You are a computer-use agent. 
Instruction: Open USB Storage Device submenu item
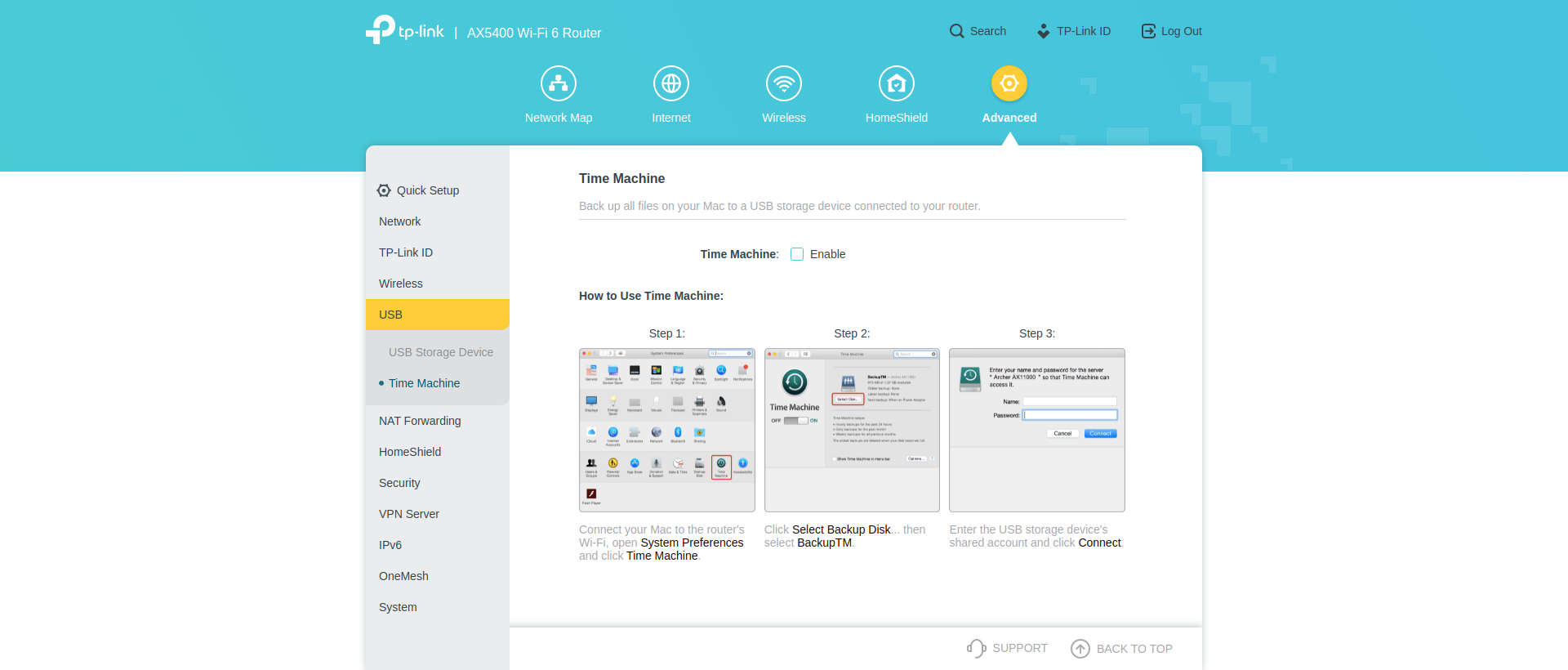440,352
